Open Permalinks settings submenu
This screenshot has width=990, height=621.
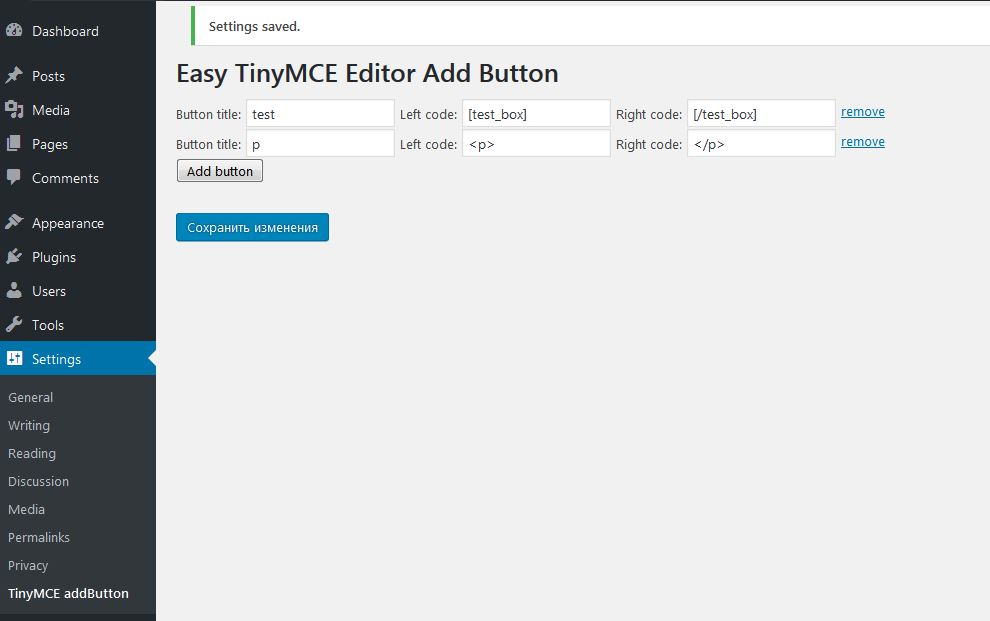pos(39,538)
